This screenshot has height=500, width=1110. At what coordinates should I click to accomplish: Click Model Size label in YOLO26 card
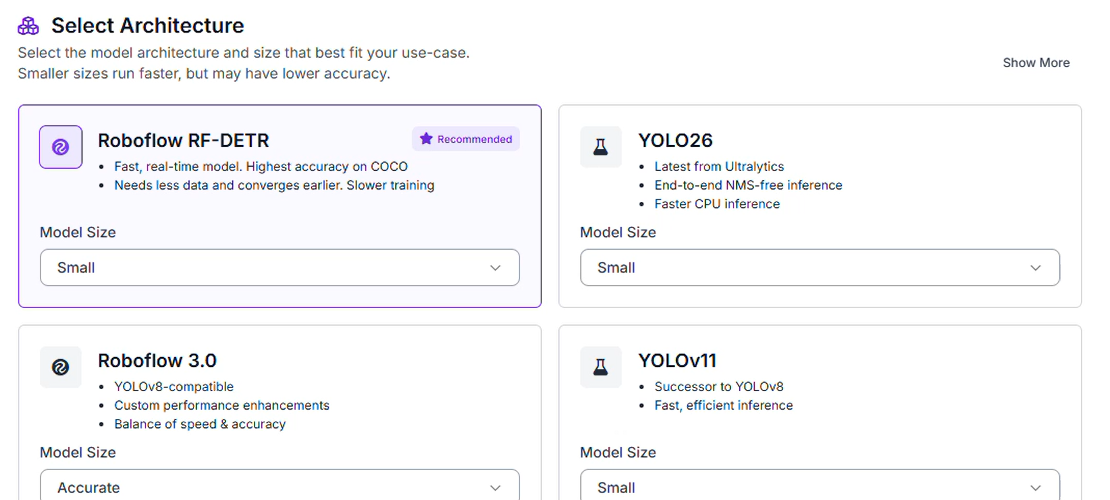[618, 232]
